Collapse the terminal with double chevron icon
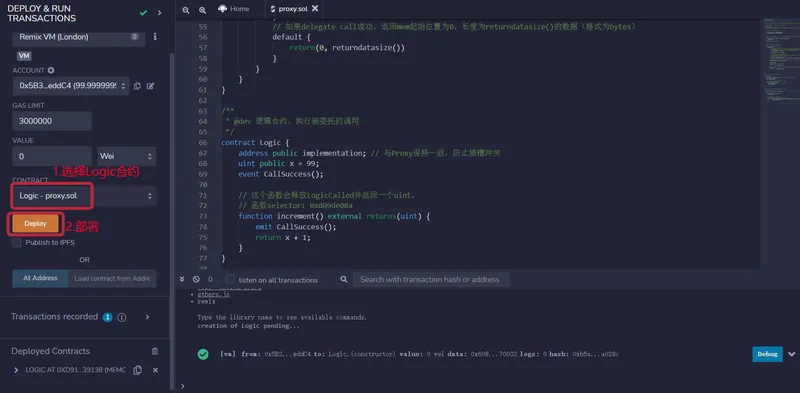 pos(182,280)
